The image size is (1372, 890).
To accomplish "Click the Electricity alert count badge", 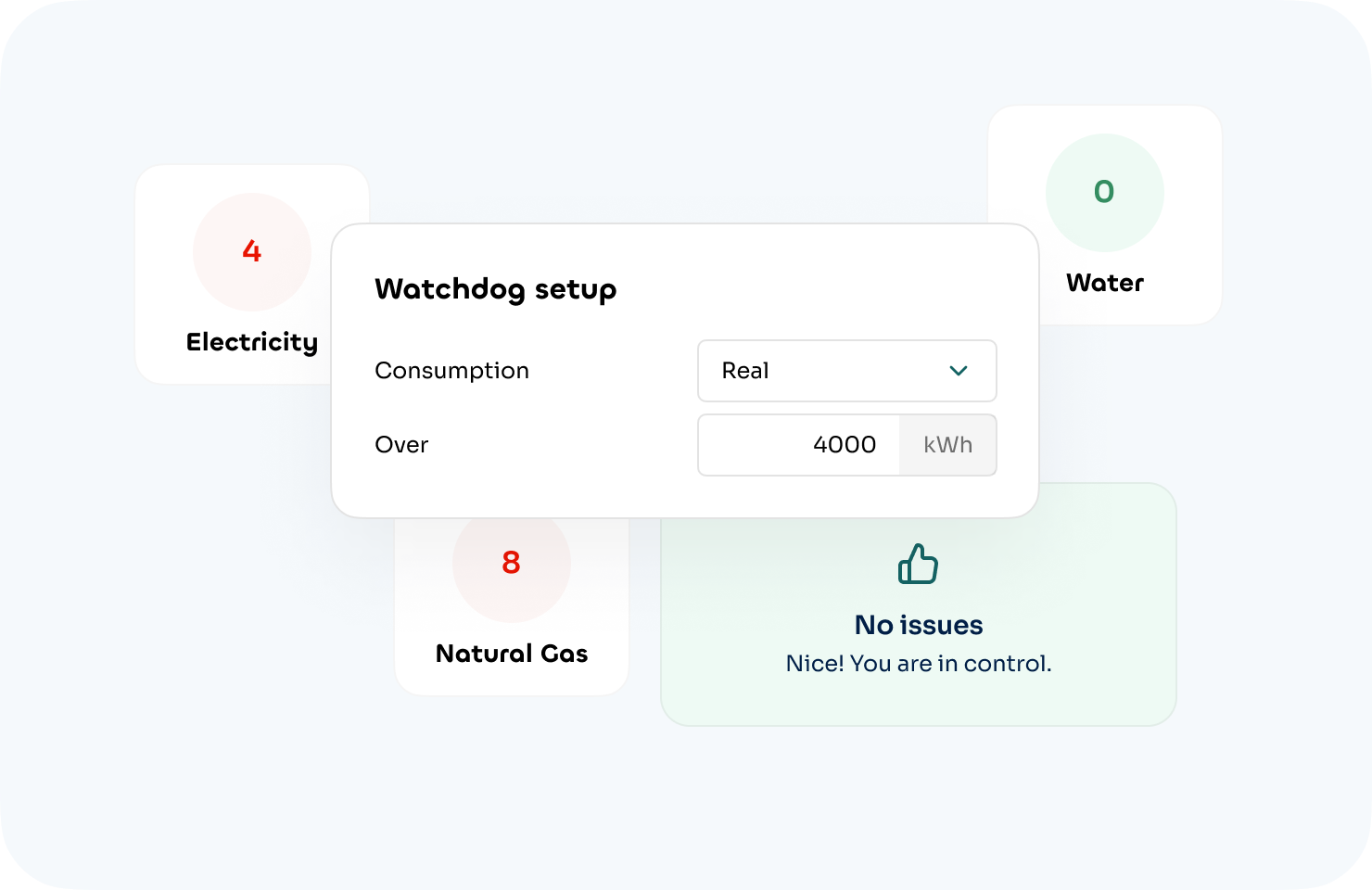I will point(251,252).
